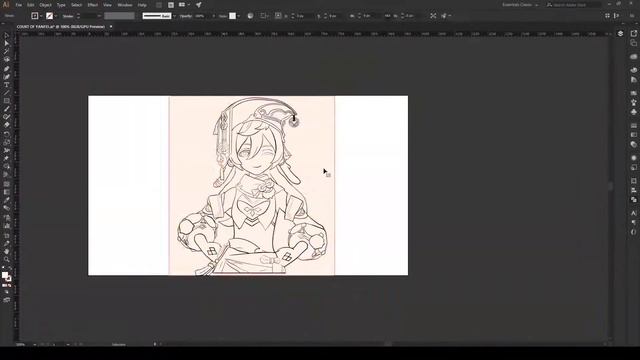Image resolution: width=640 pixels, height=360 pixels.
Task: Open the Select menu
Action: (76, 5)
